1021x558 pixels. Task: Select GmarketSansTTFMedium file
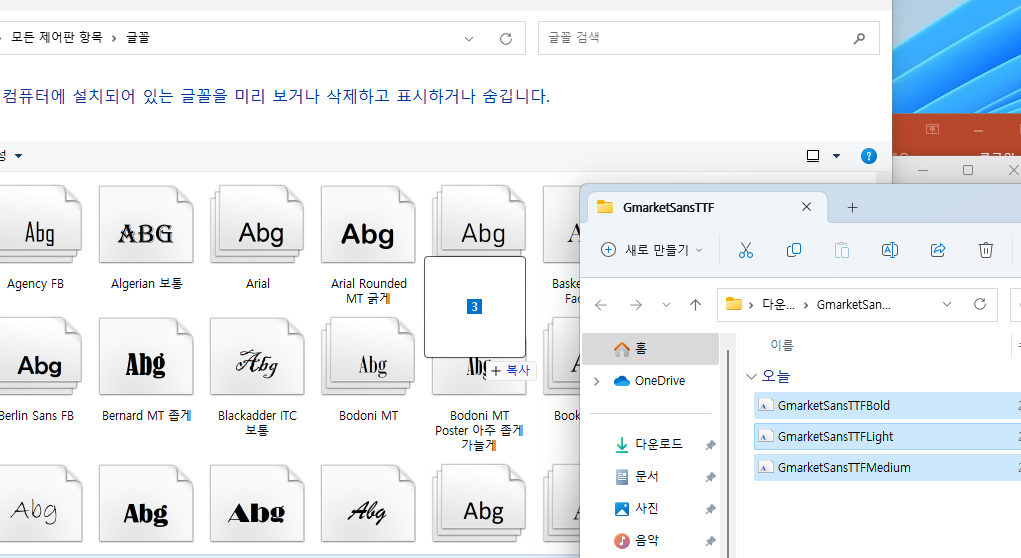pos(888,467)
